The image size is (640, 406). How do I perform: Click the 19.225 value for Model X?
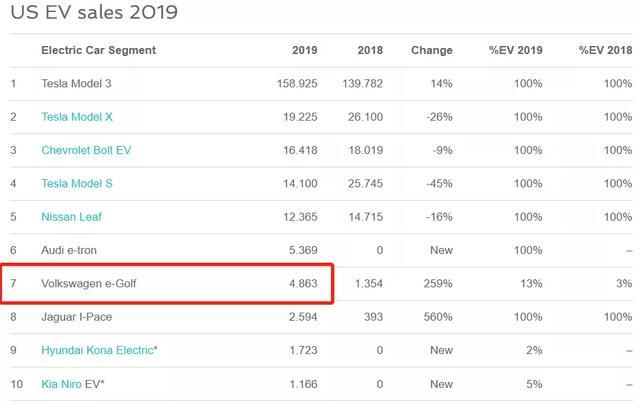[300, 117]
